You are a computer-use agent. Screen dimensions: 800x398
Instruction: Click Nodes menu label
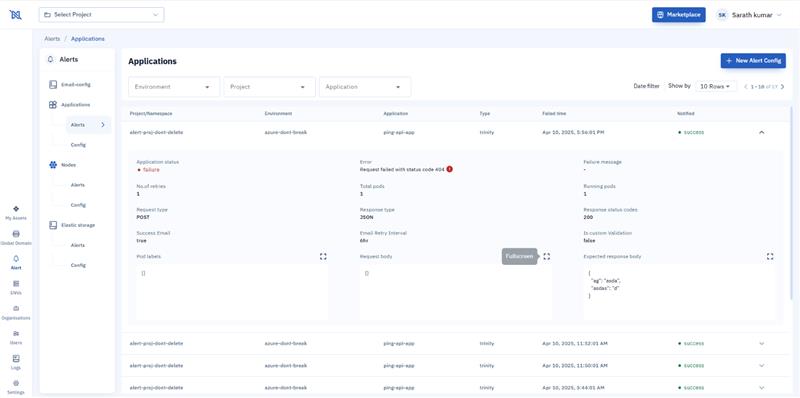(x=68, y=165)
